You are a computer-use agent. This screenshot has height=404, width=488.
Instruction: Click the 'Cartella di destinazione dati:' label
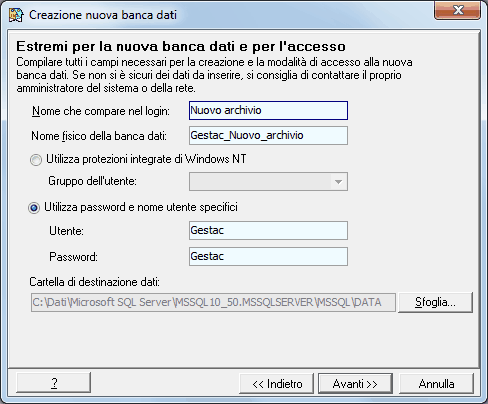[x=95, y=282]
